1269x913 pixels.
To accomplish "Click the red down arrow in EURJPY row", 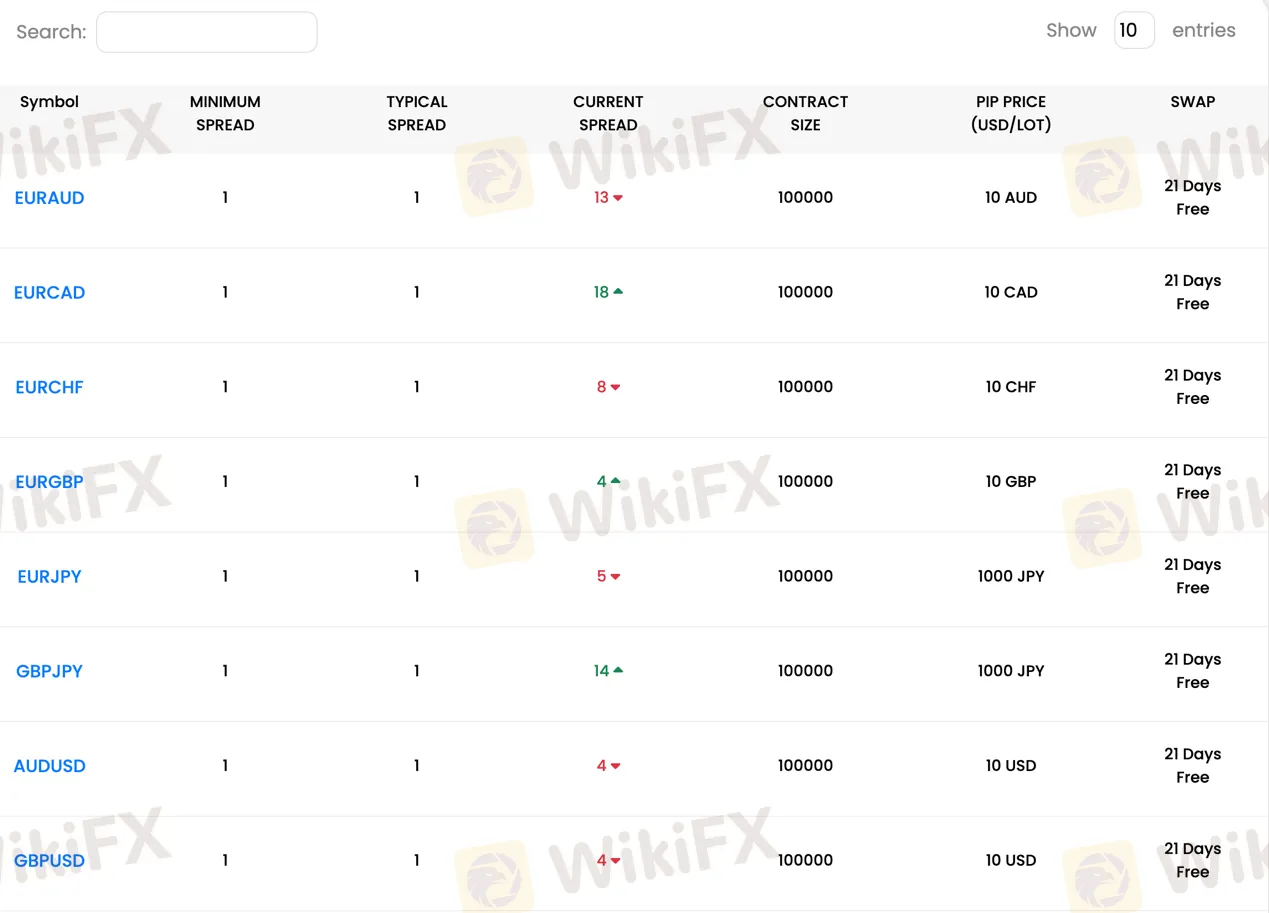I will click(616, 577).
